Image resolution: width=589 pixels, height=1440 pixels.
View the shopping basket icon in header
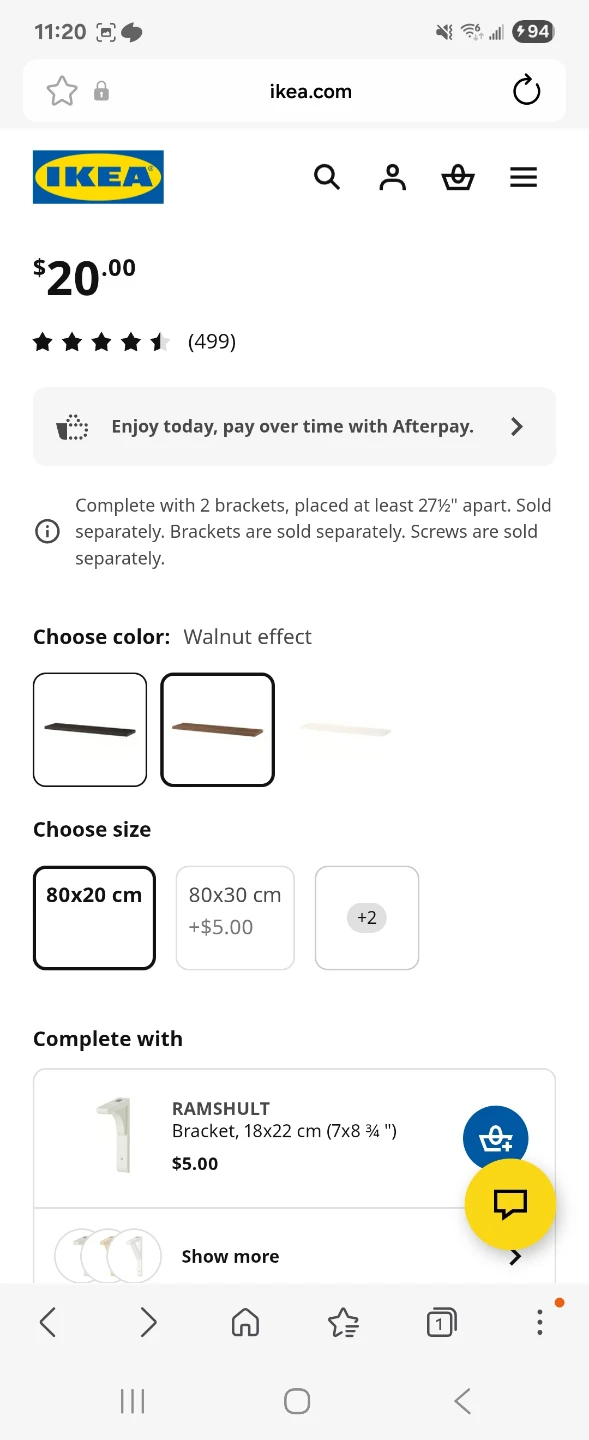pyautogui.click(x=458, y=178)
